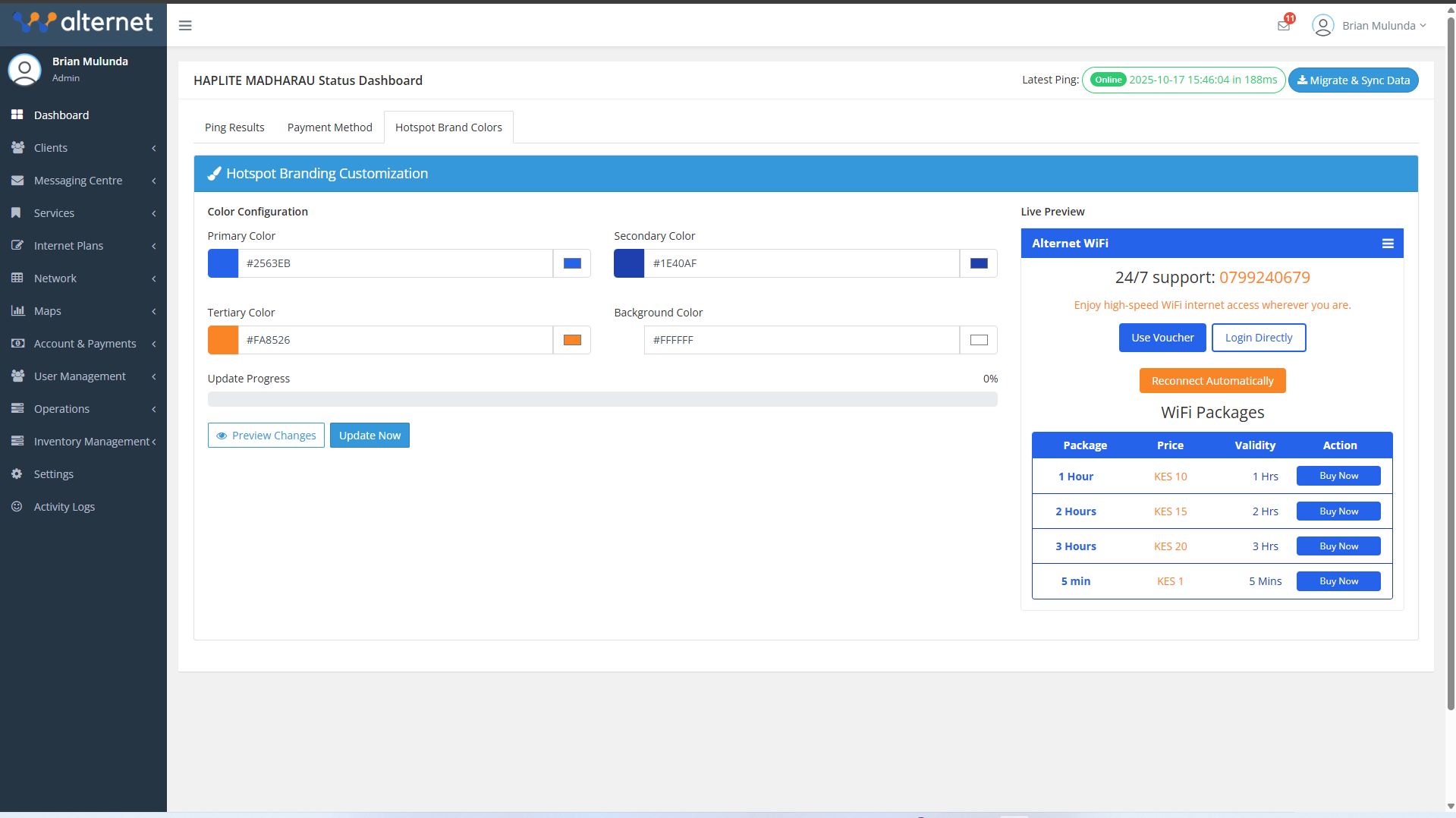This screenshot has height=818, width=1456.
Task: Click the Primary Color hex input field
Action: click(x=395, y=263)
